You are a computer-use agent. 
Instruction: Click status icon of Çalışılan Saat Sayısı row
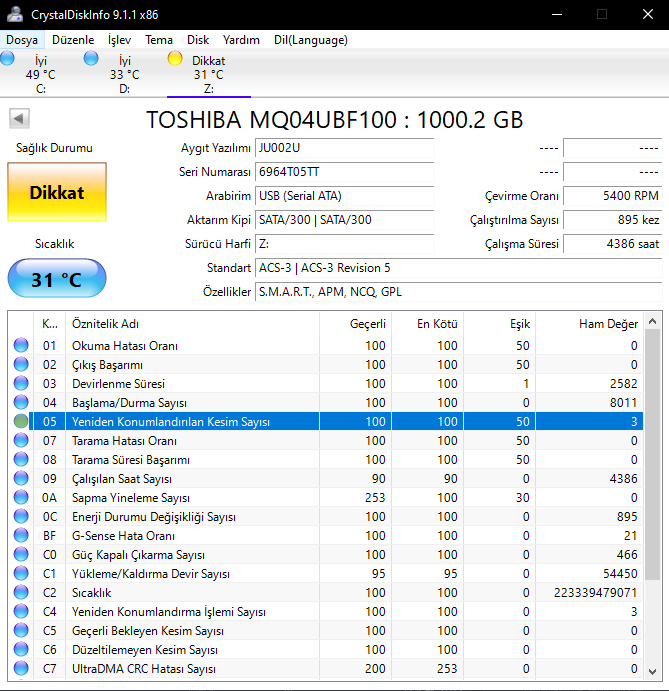tap(21, 478)
